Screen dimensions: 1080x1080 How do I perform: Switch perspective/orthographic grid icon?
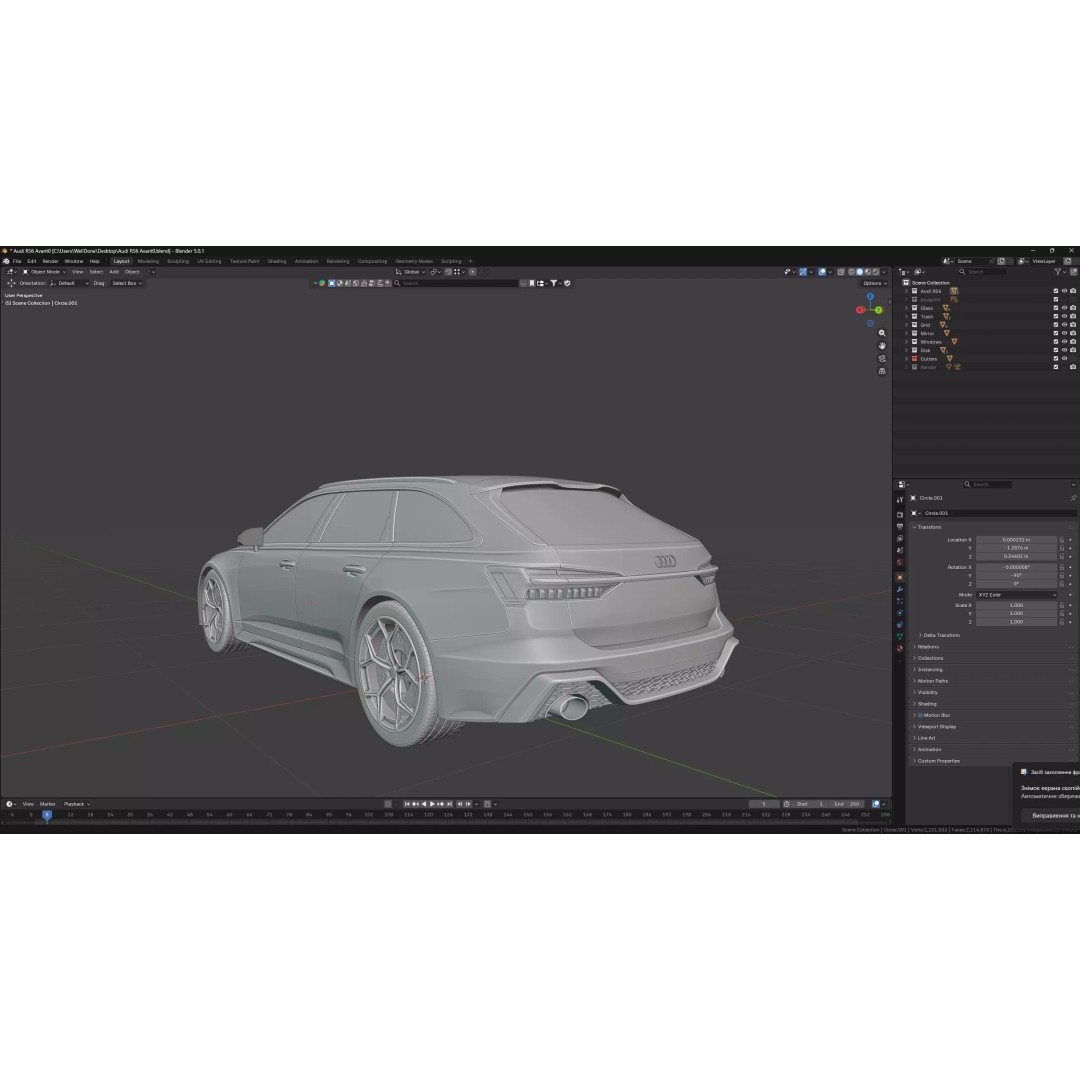click(x=882, y=371)
